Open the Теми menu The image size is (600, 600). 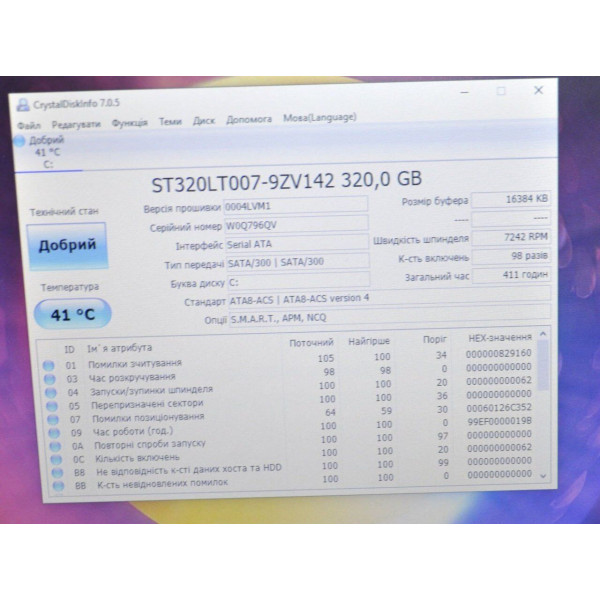[170, 122]
